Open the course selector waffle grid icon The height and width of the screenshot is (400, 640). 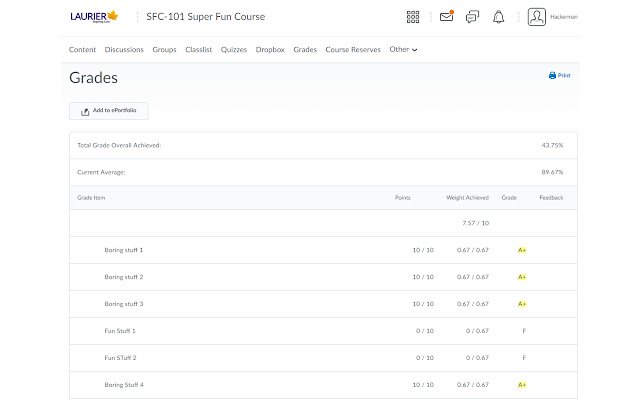pyautogui.click(x=413, y=17)
